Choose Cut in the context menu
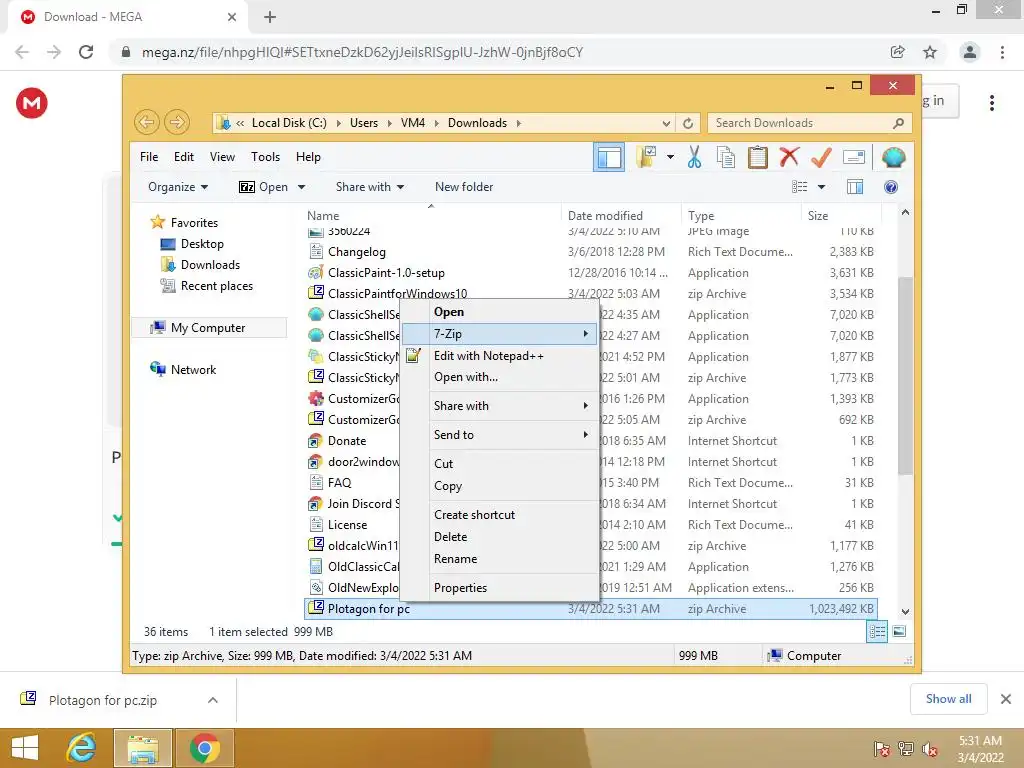The height and width of the screenshot is (768, 1024). point(500,464)
